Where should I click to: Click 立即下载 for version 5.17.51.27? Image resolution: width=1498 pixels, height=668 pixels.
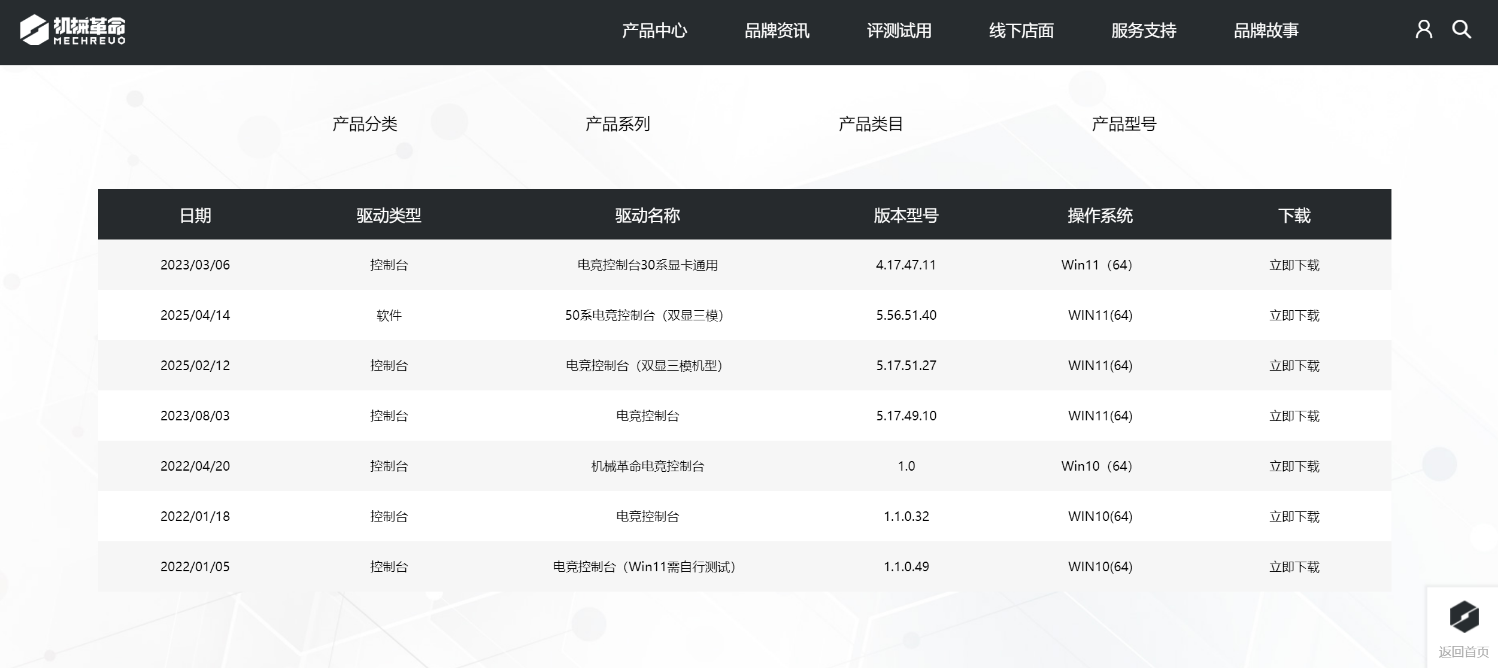pos(1294,366)
